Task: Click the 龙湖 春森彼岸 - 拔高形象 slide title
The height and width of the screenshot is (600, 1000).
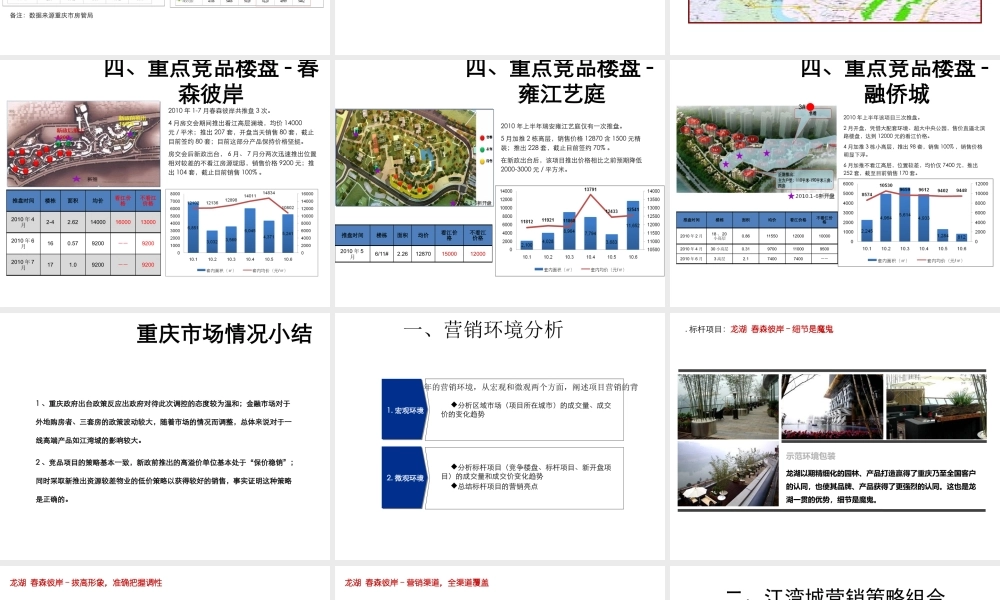Action: pos(85,583)
